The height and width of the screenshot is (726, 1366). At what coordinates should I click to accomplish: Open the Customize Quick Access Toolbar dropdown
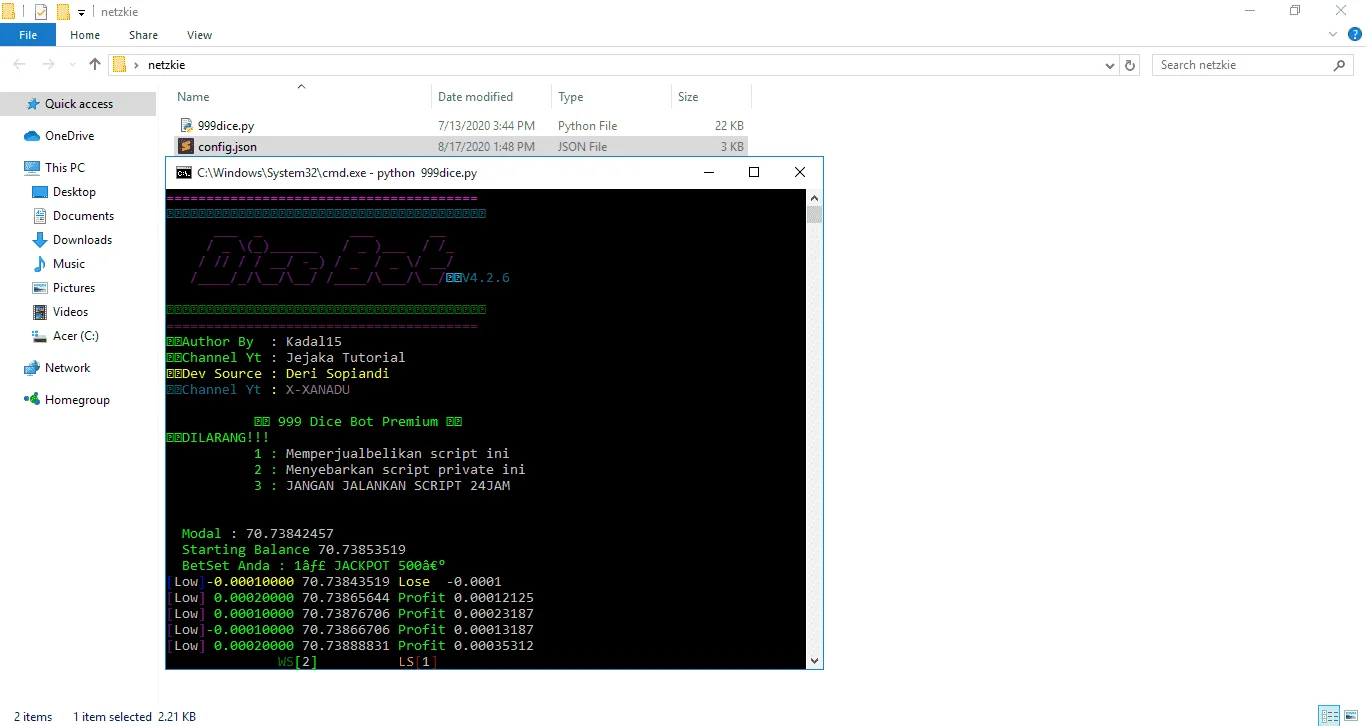click(x=82, y=12)
